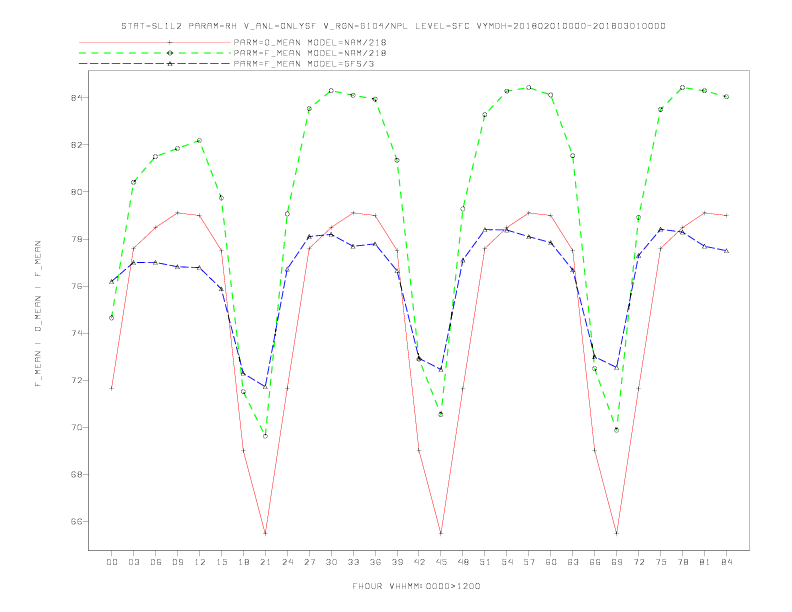Click the y-axis label F_MEAN | O_MEAN | F_MEAN
Image resolution: width=792 pixels, height=612 pixels.
(x=38, y=314)
